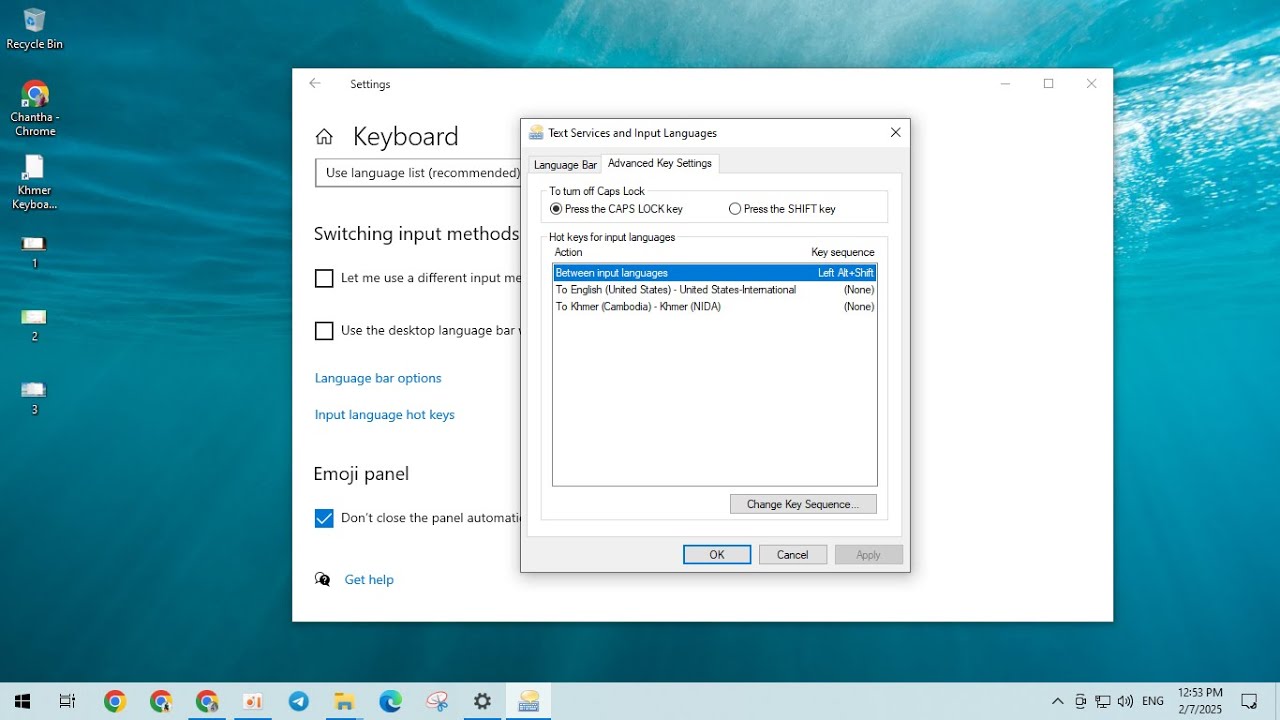The width and height of the screenshot is (1280, 720).
Task: Launch Microsoft Edge from the taskbar
Action: [x=391, y=701]
